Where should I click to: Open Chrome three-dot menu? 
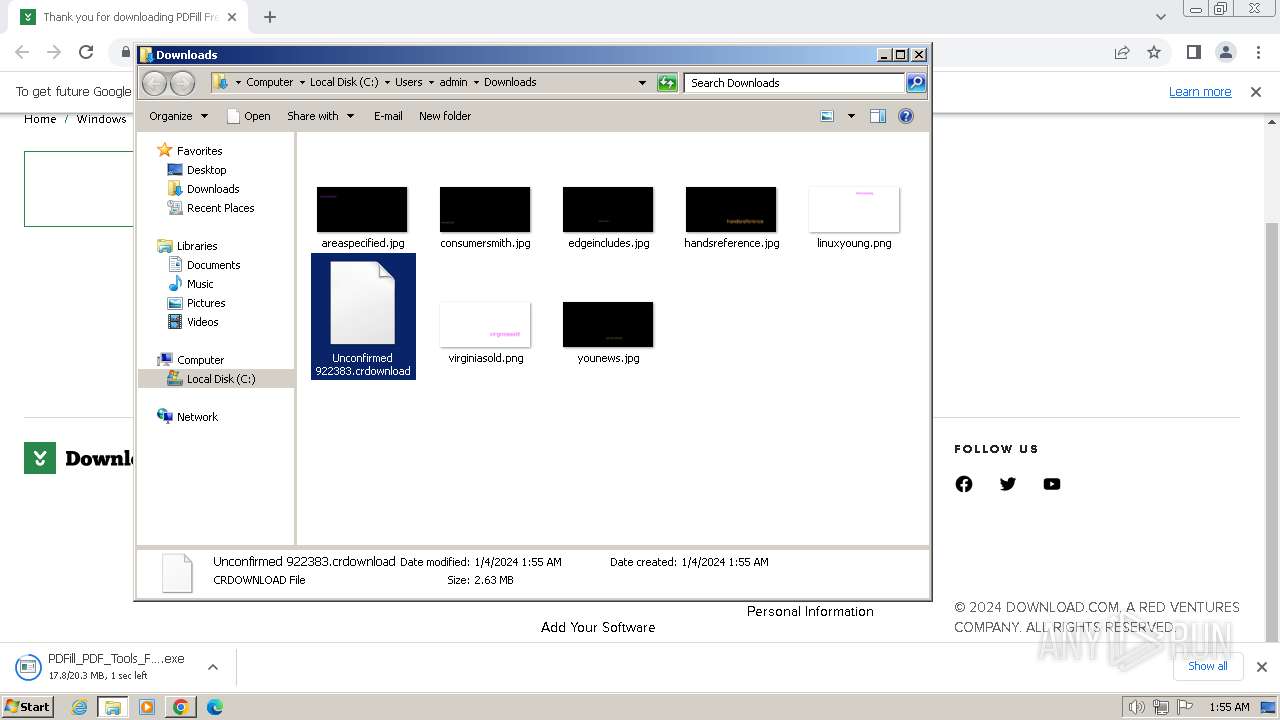pos(1258,52)
